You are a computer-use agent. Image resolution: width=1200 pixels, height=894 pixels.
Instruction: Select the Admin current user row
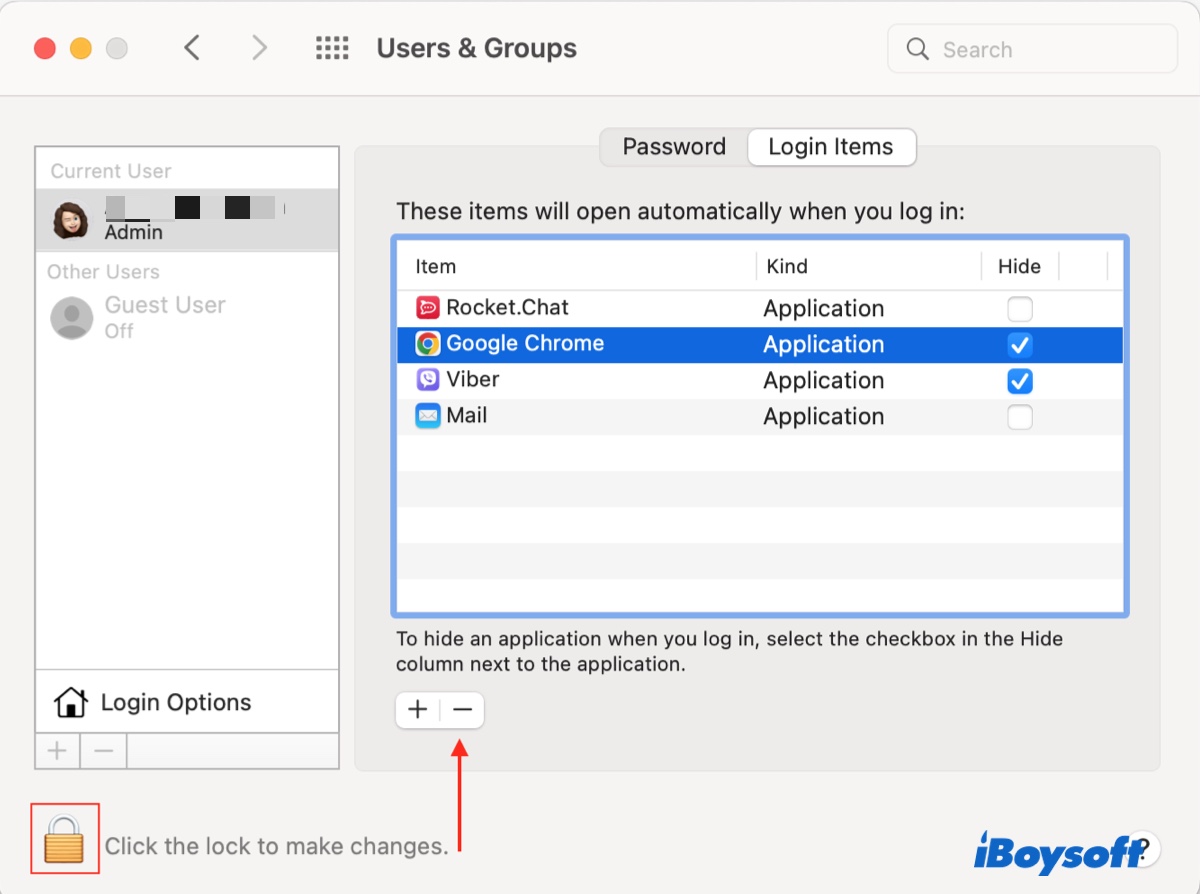coord(187,220)
